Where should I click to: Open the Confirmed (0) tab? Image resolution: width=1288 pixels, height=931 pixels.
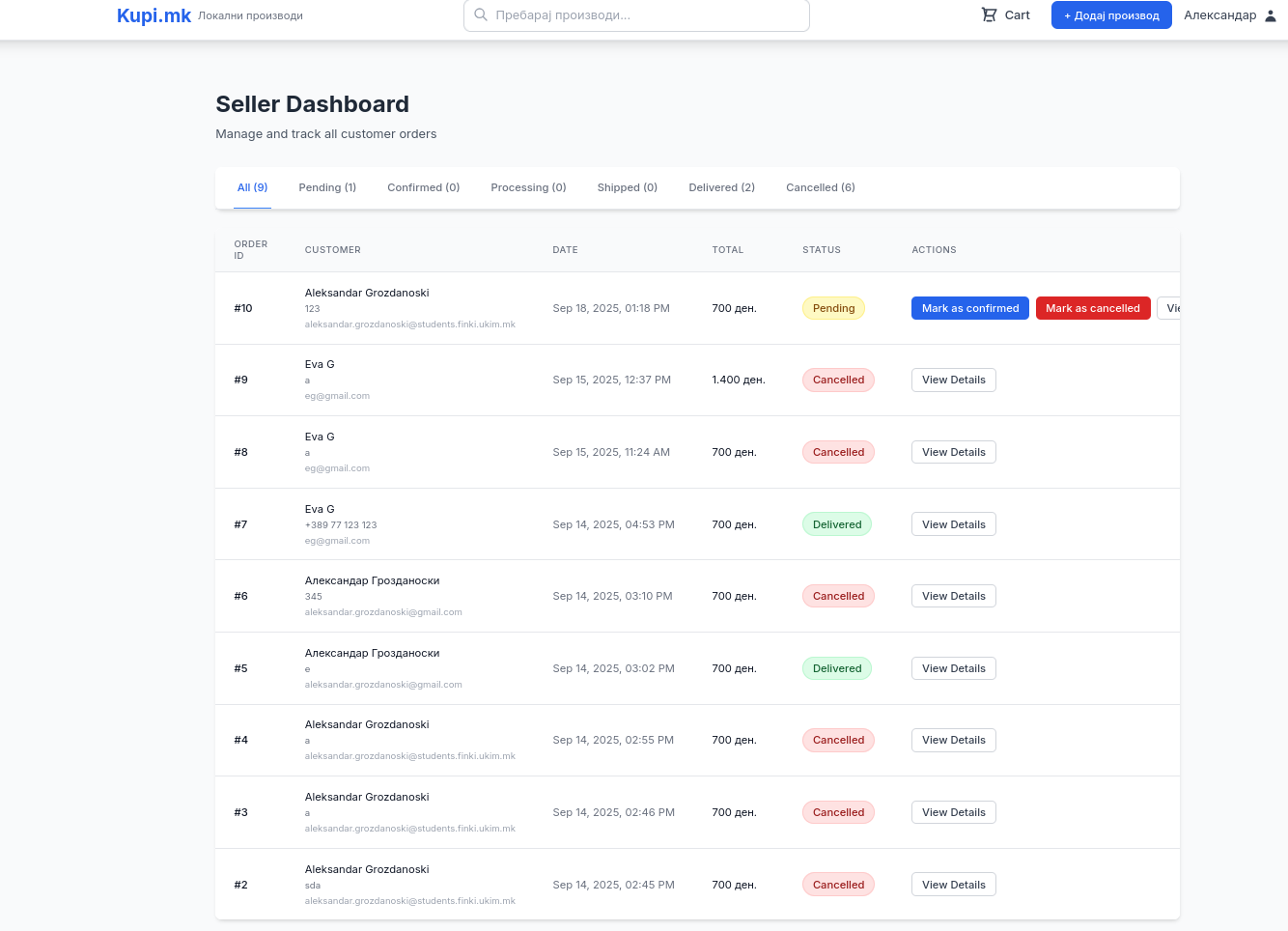click(423, 187)
